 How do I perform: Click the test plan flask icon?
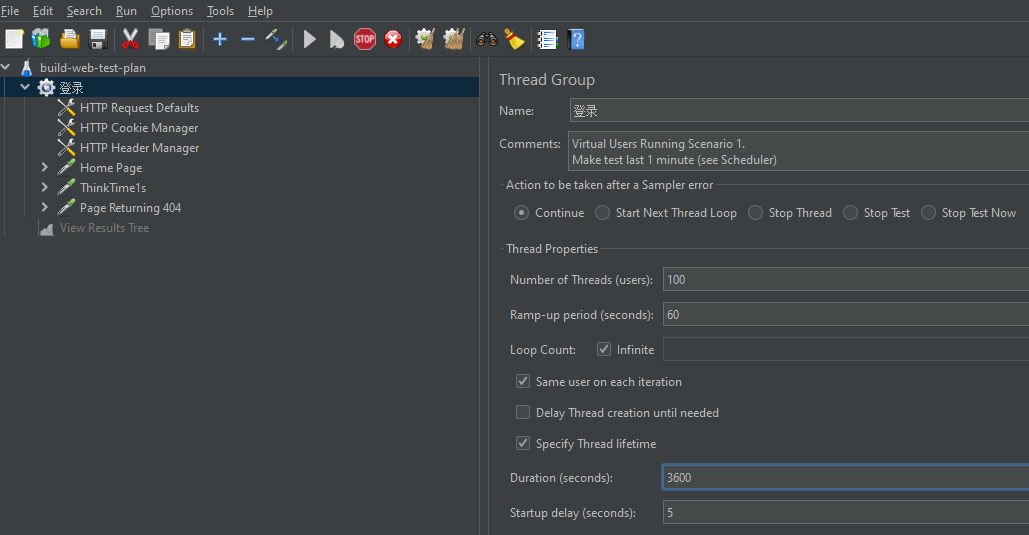tap(27, 68)
